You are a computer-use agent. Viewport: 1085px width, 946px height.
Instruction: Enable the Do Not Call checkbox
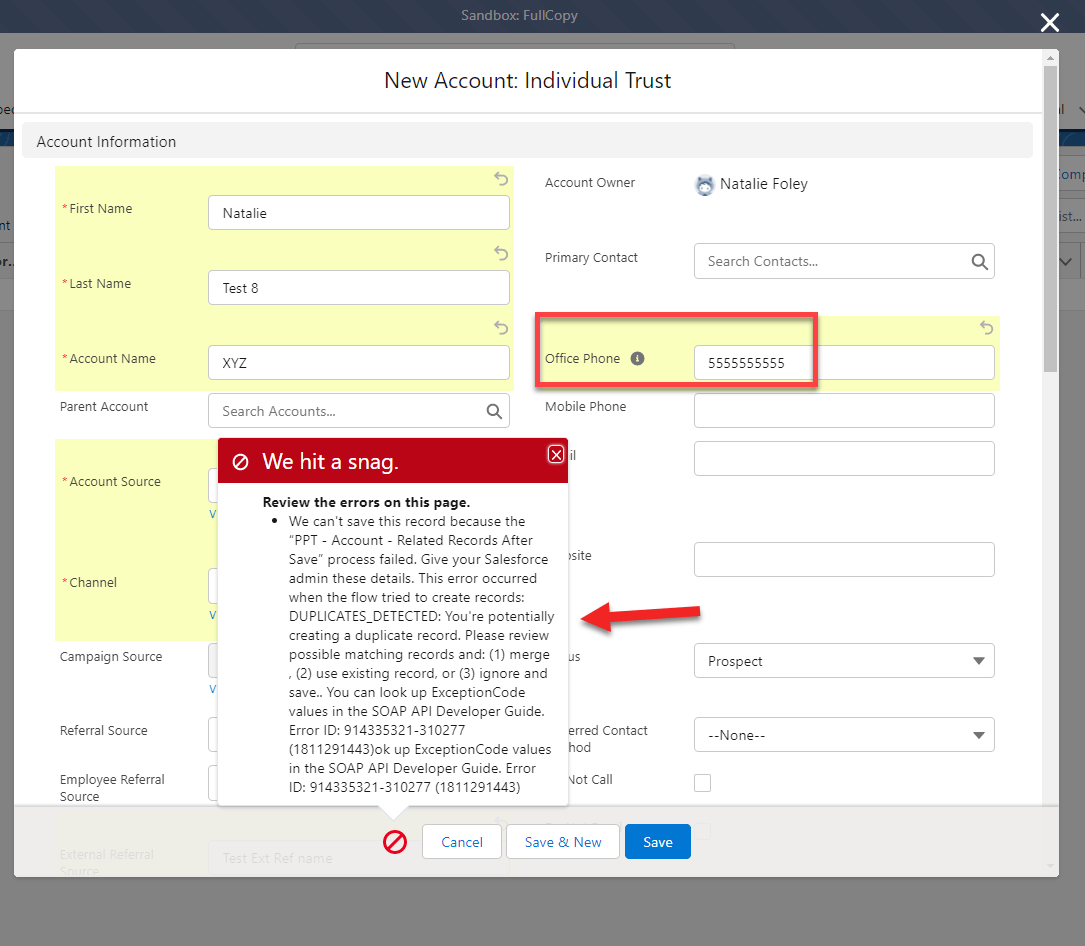[702, 783]
